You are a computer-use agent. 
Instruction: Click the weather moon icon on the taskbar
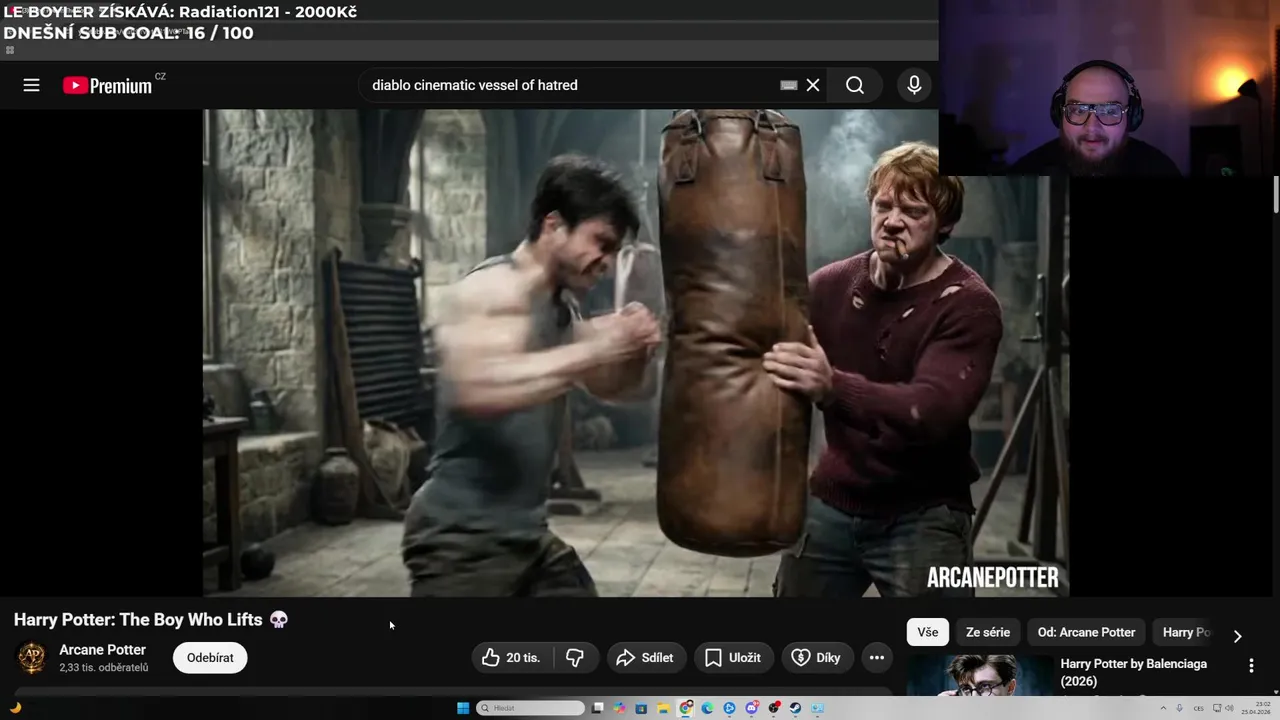[x=15, y=708]
